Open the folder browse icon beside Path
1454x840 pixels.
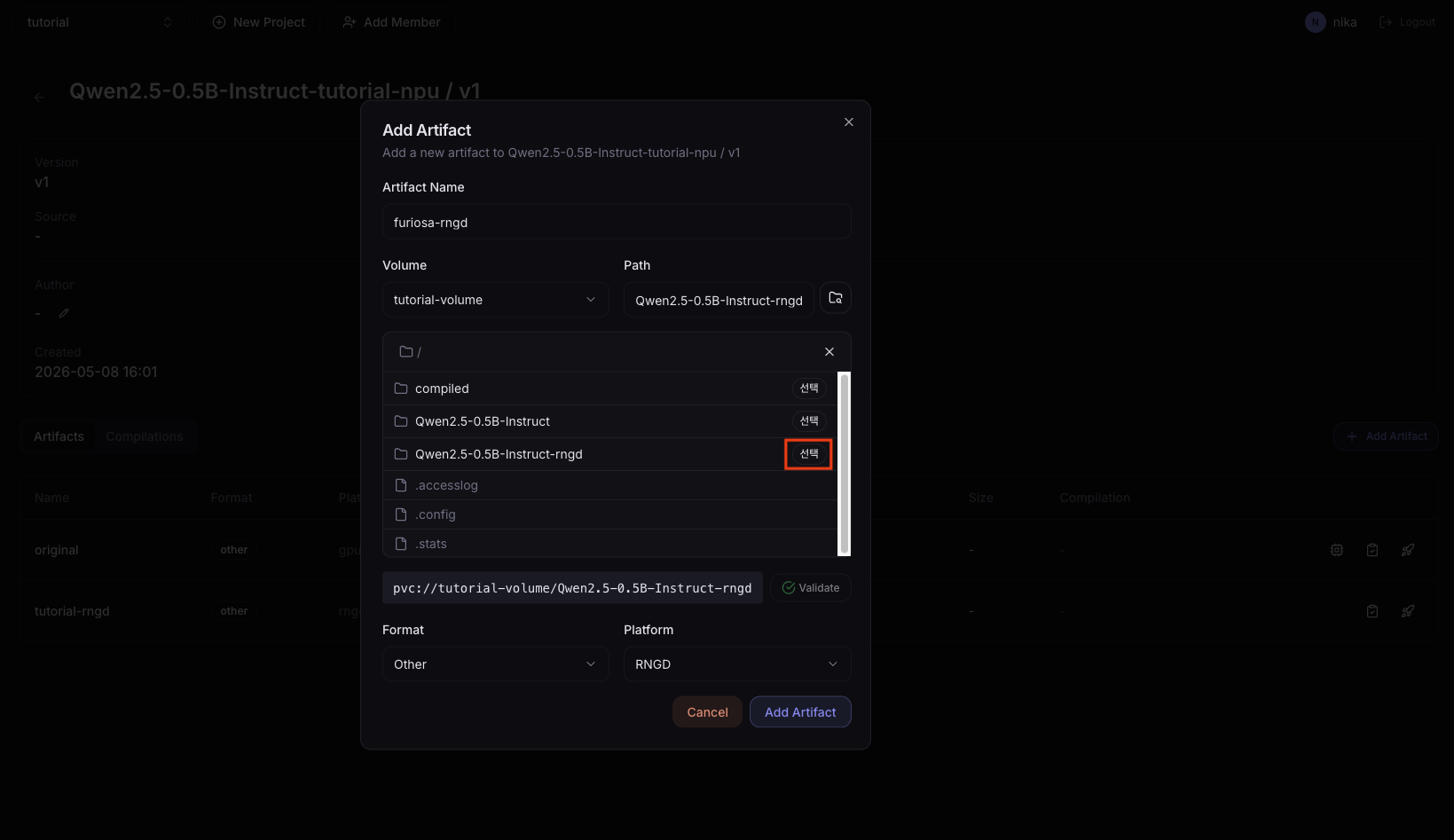(835, 298)
